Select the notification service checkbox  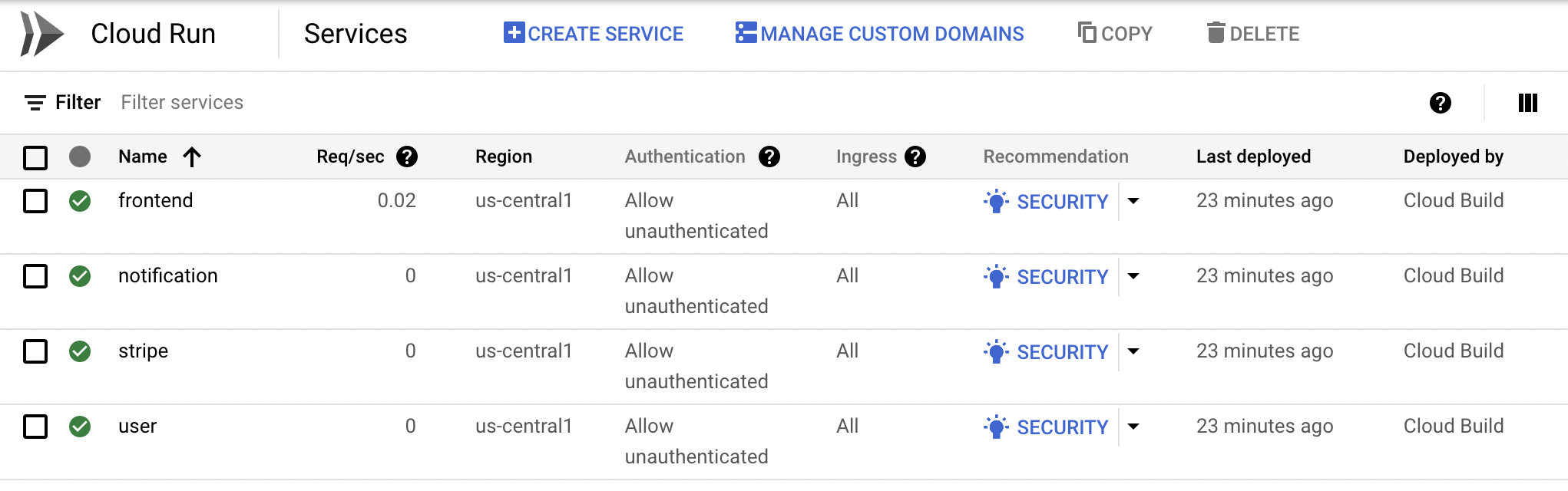pyautogui.click(x=35, y=276)
